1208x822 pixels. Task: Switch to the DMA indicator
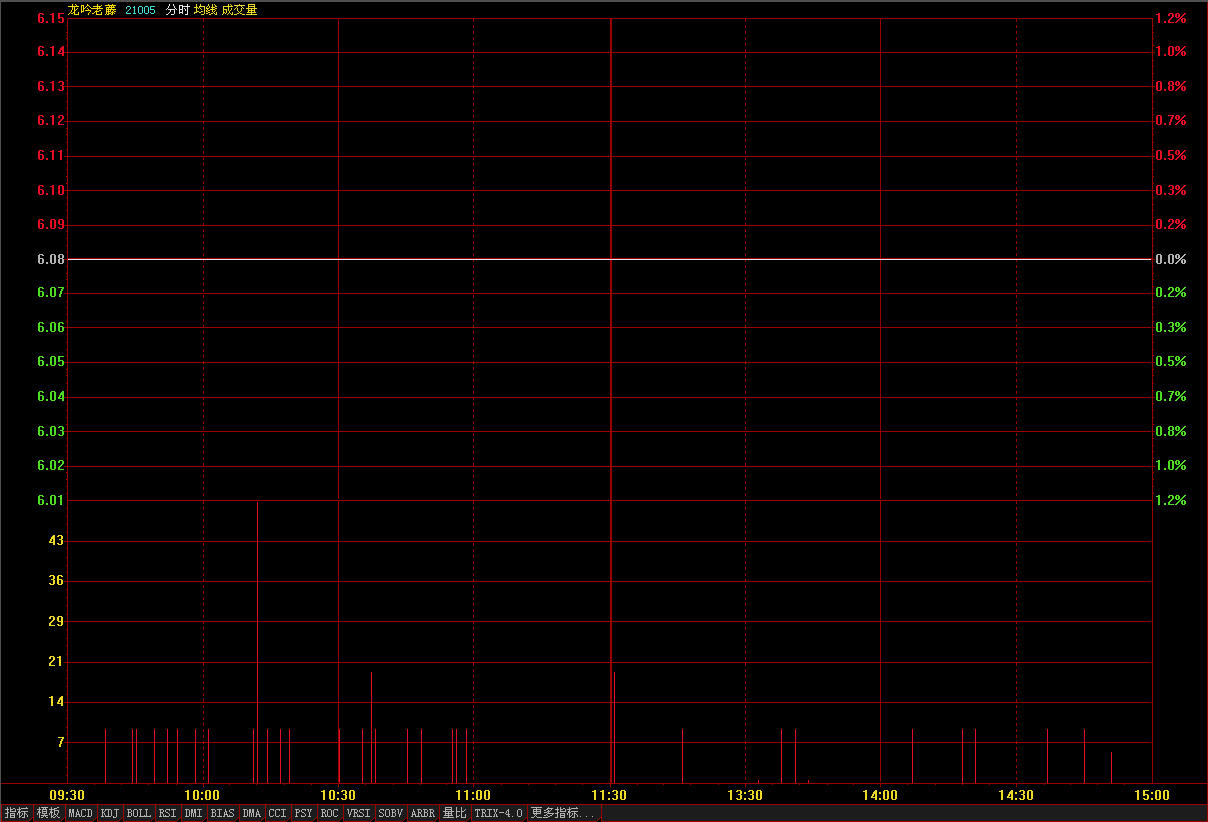tap(252, 813)
